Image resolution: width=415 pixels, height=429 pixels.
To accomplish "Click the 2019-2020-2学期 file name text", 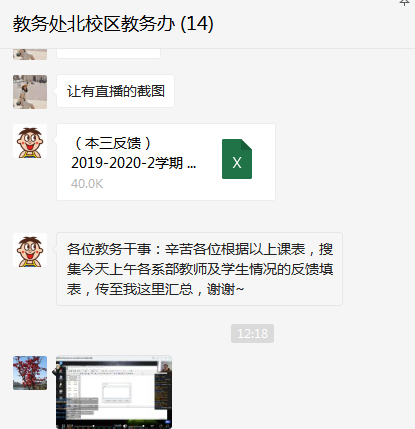I will coord(134,163).
